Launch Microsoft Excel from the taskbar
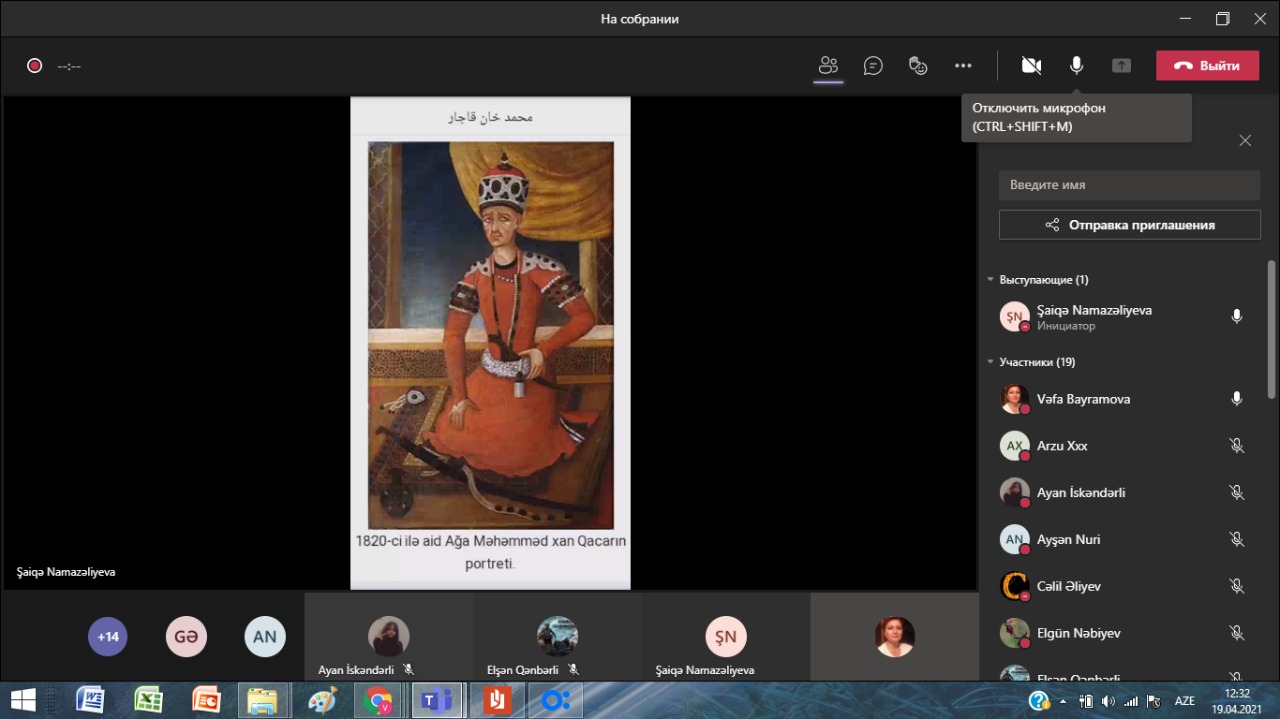Screen dimensions: 1280x719 click(x=148, y=700)
